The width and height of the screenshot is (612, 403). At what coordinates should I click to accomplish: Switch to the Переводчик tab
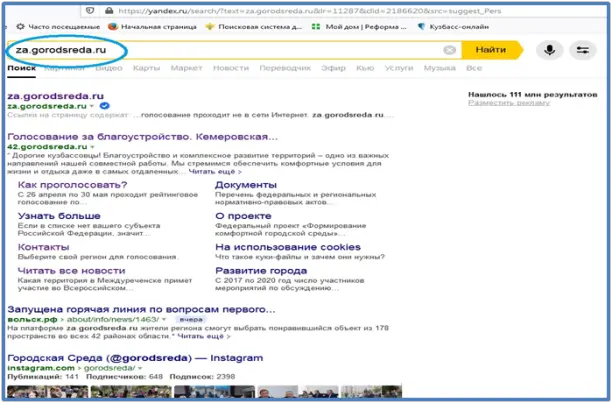(285, 68)
